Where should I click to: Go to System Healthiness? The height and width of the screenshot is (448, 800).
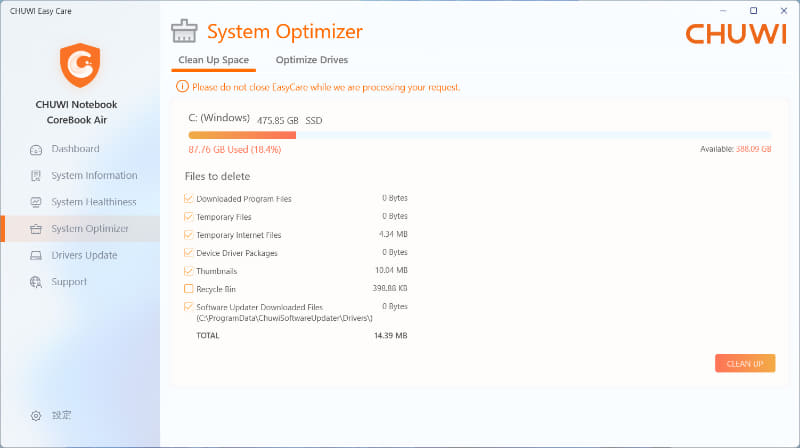[x=94, y=202]
